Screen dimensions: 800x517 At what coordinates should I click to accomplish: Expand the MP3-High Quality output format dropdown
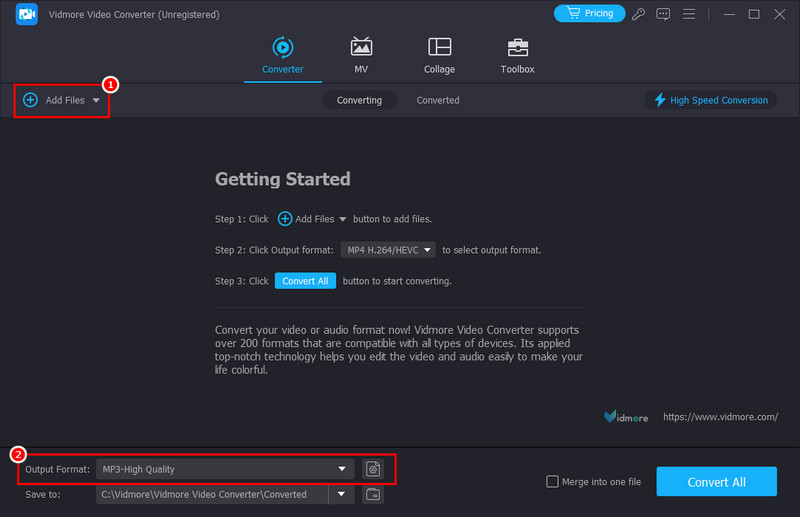coord(343,468)
